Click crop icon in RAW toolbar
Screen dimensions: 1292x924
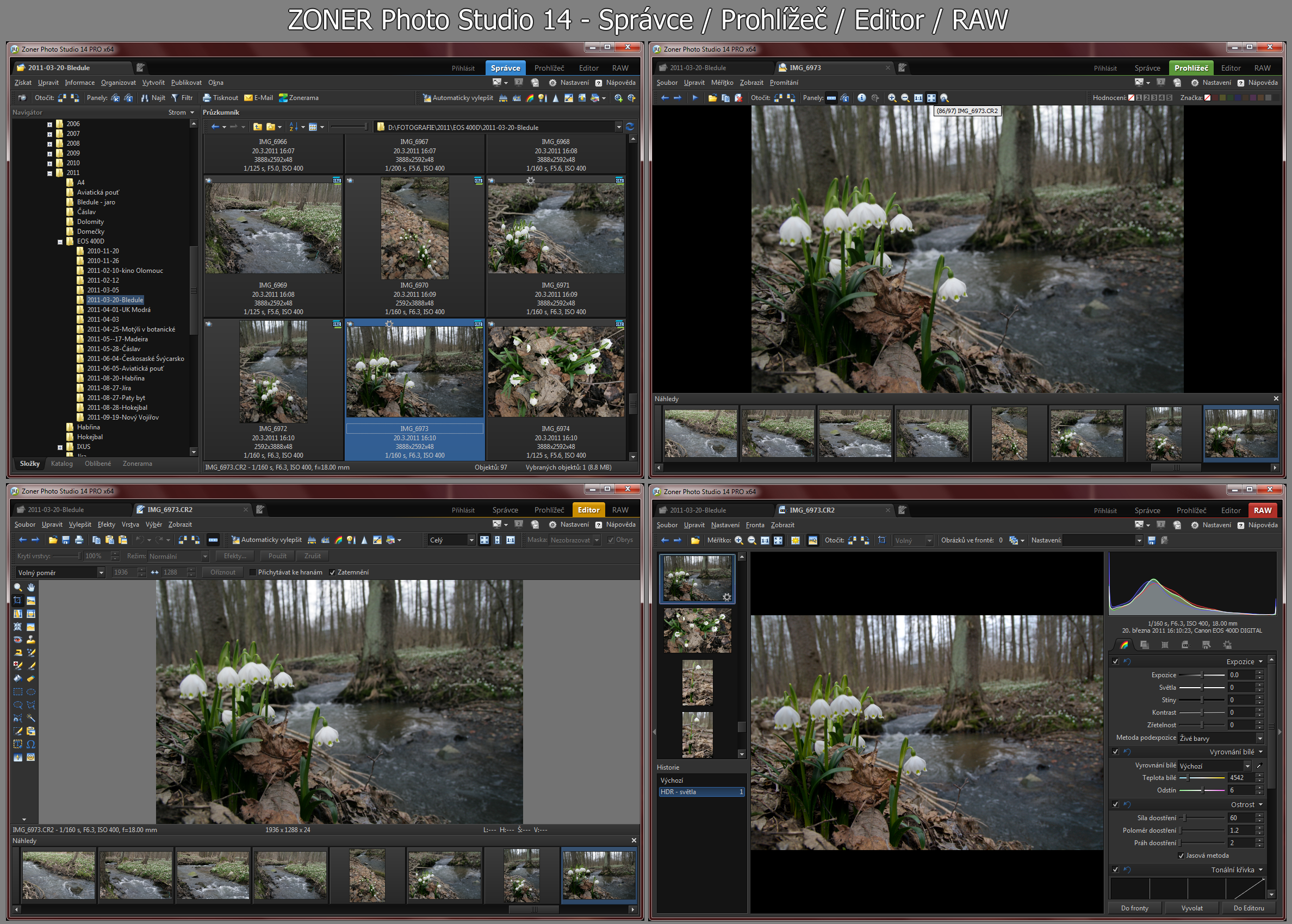pos(881,540)
